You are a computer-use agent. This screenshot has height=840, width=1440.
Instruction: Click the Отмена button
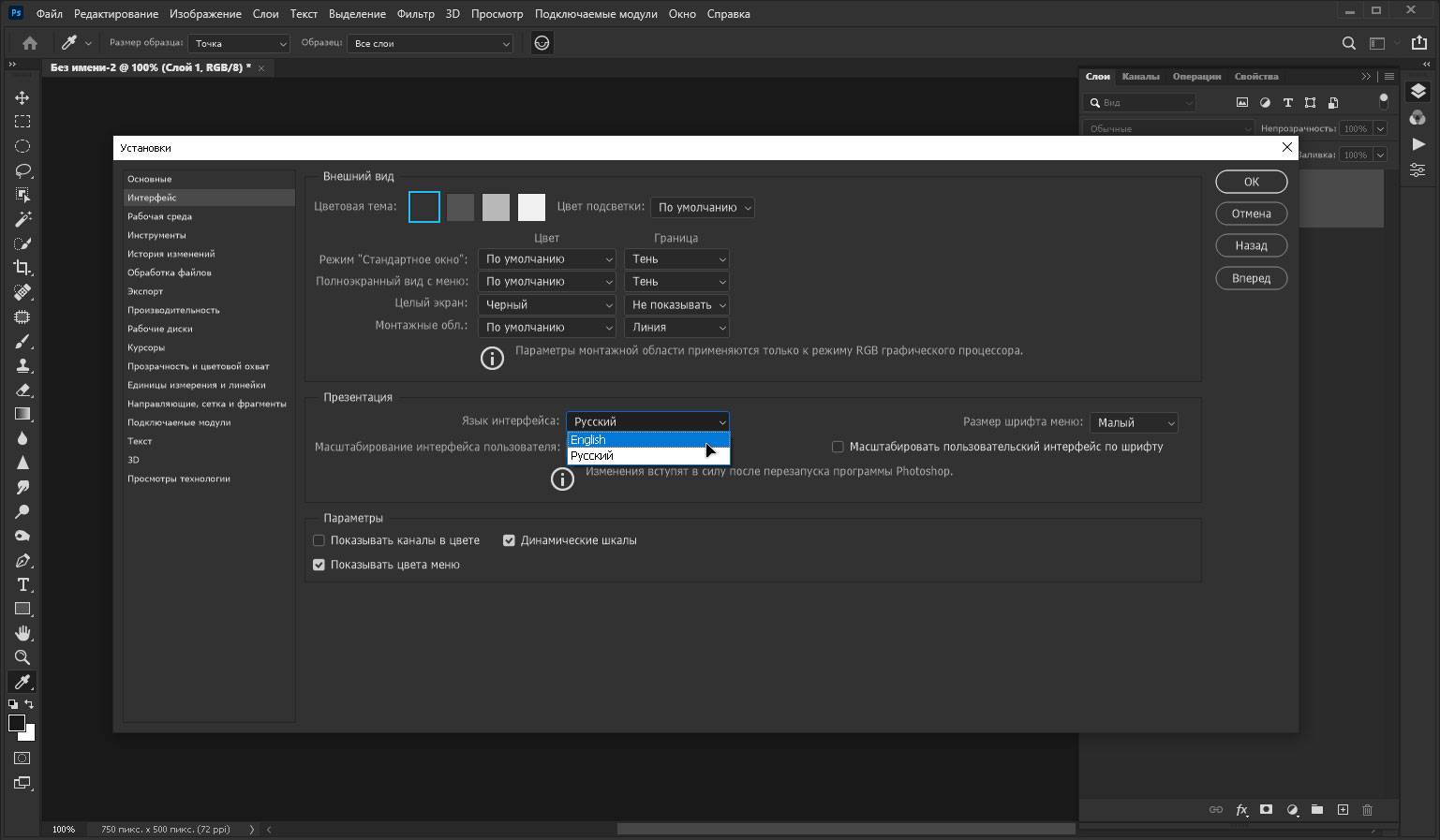[x=1252, y=214]
